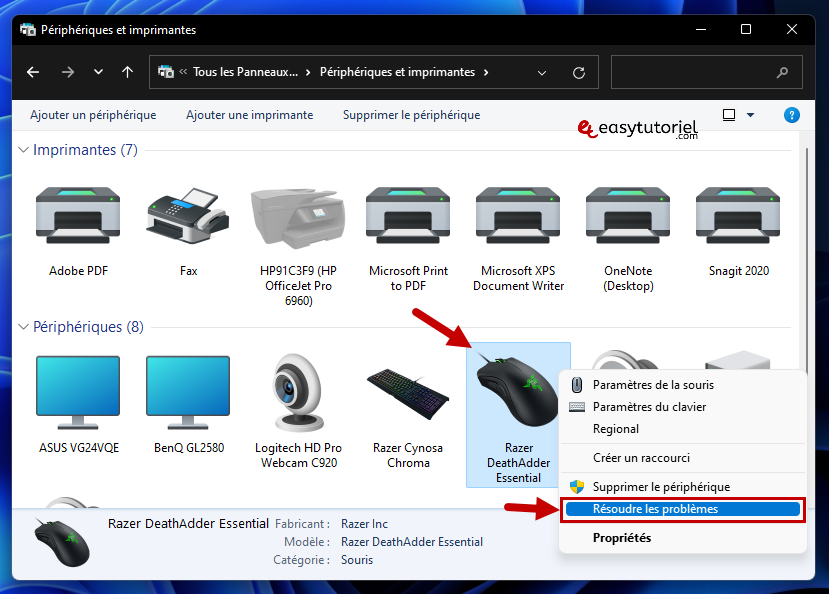829x594 pixels.
Task: Open recent locations dropdown arrow
Action: click(98, 72)
